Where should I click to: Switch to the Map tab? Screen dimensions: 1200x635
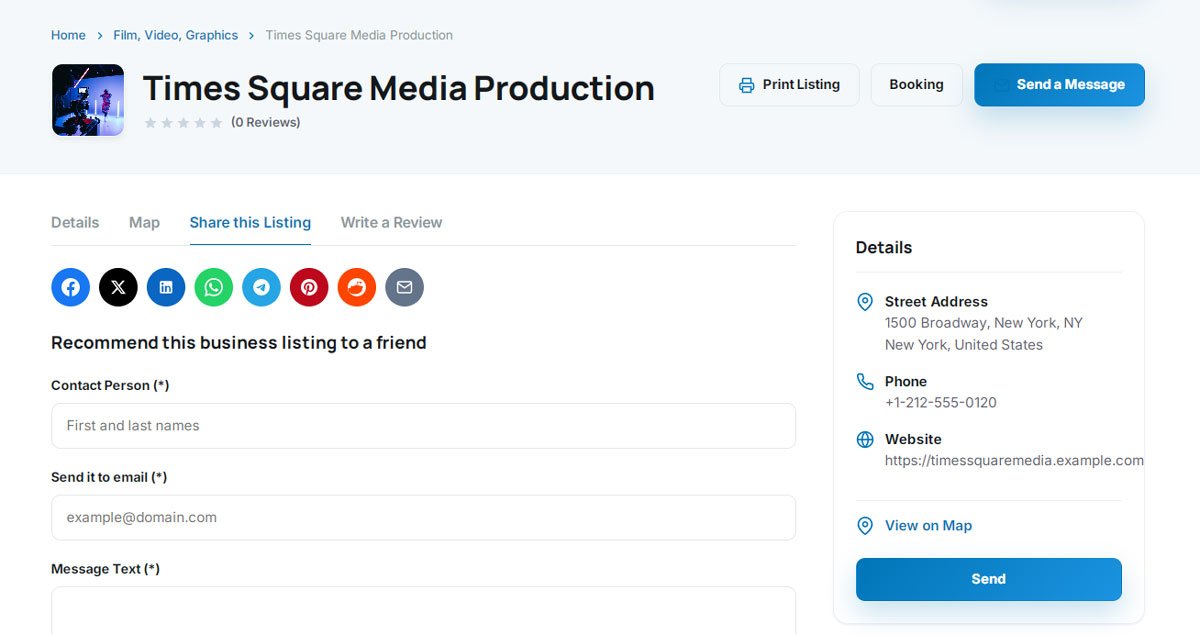[x=144, y=222]
